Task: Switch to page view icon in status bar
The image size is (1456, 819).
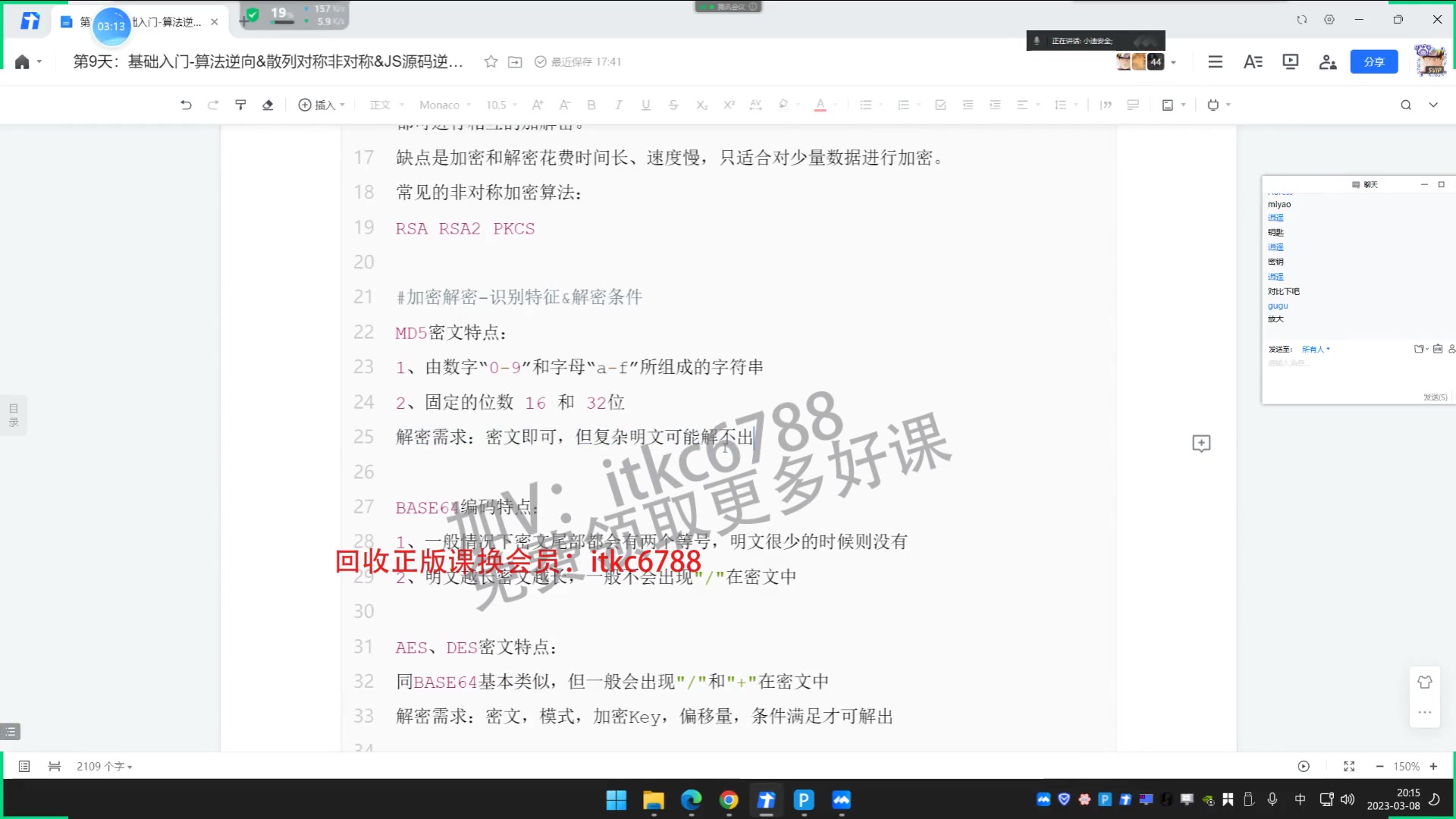Action: click(24, 767)
